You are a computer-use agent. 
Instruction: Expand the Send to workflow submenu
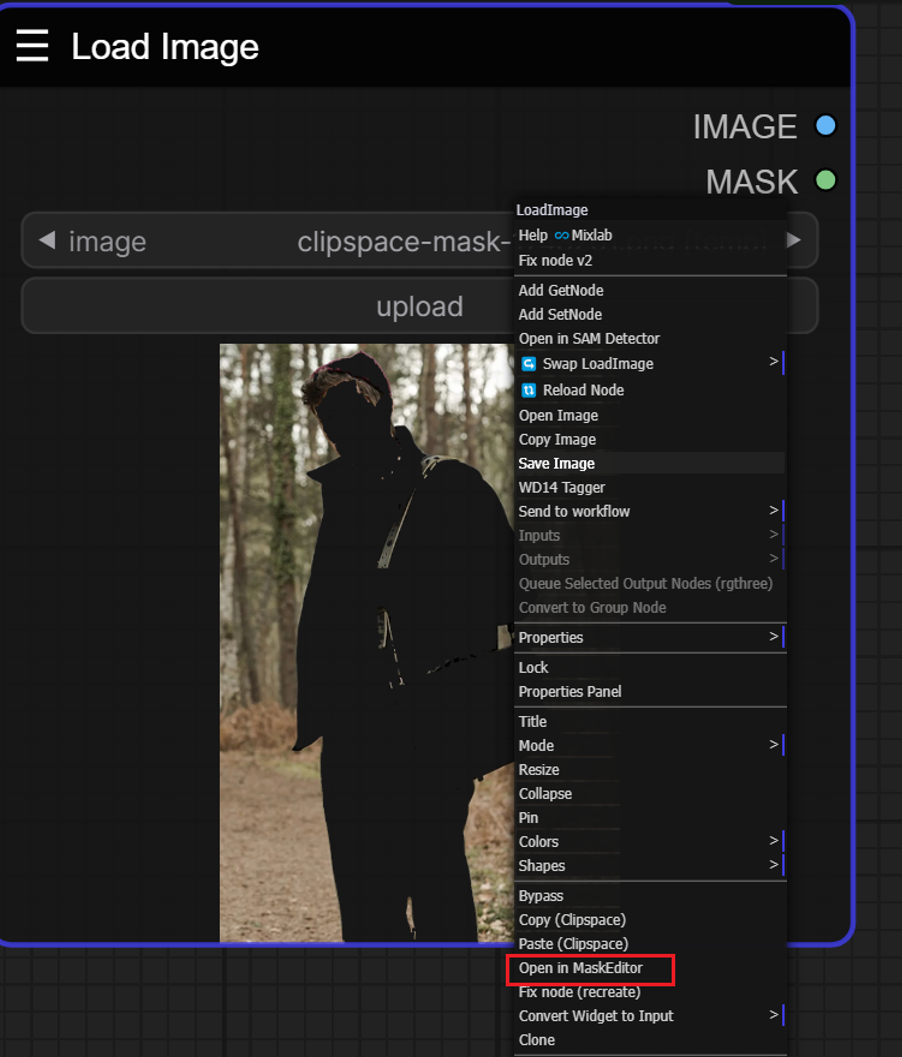773,511
